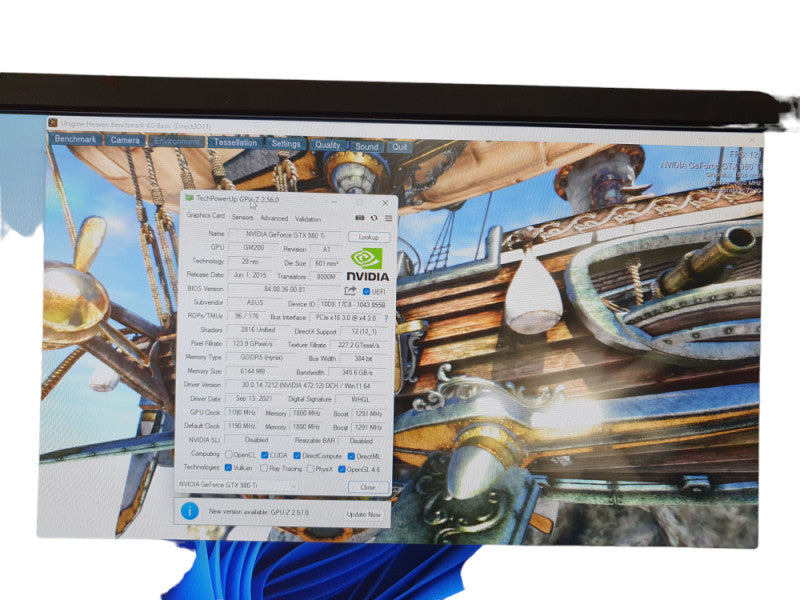This screenshot has width=800, height=600.
Task: Click the Release Date value Jun 1, 2015
Action: (x=250, y=275)
